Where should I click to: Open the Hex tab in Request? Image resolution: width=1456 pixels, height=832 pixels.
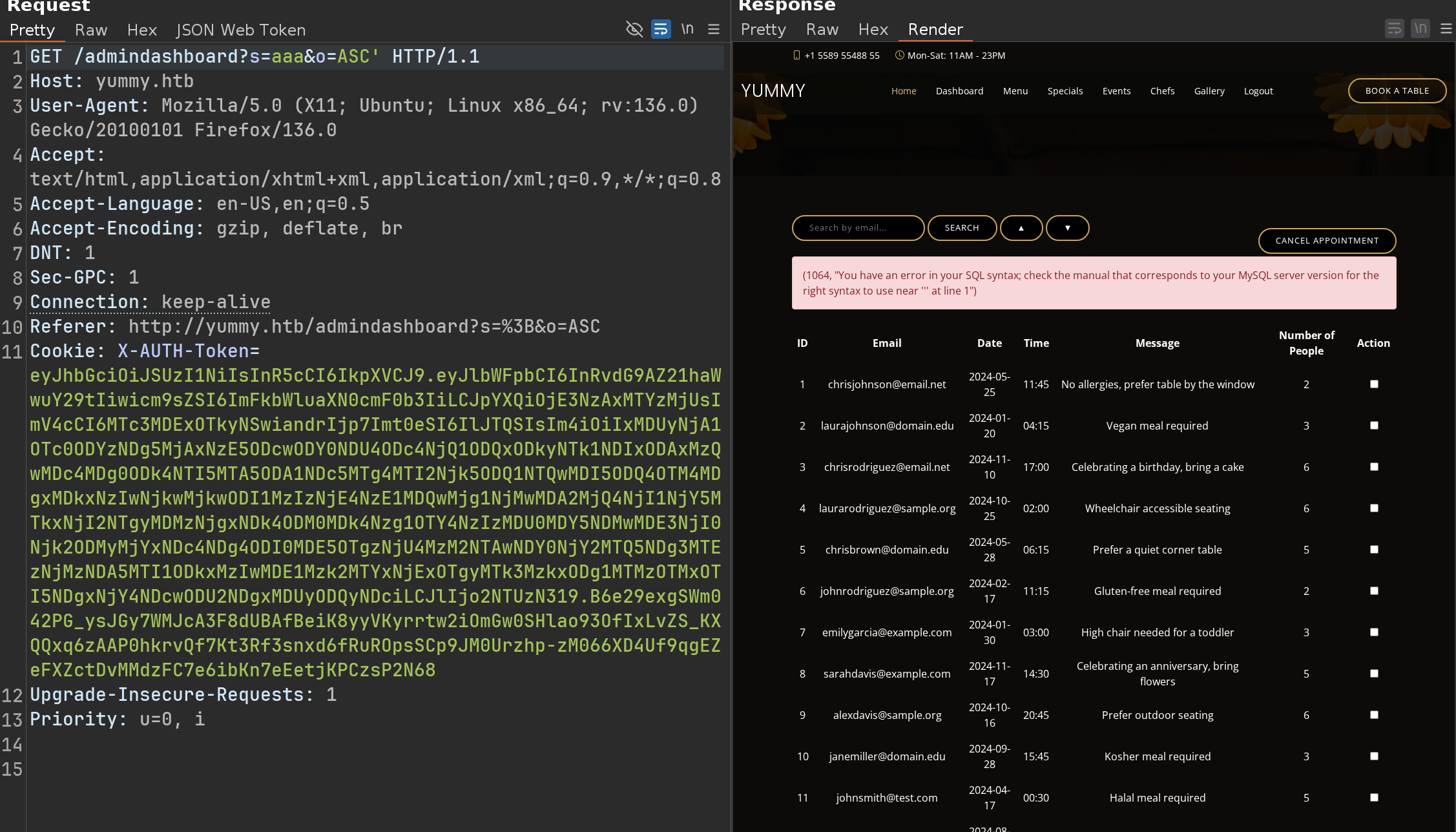coord(141,30)
